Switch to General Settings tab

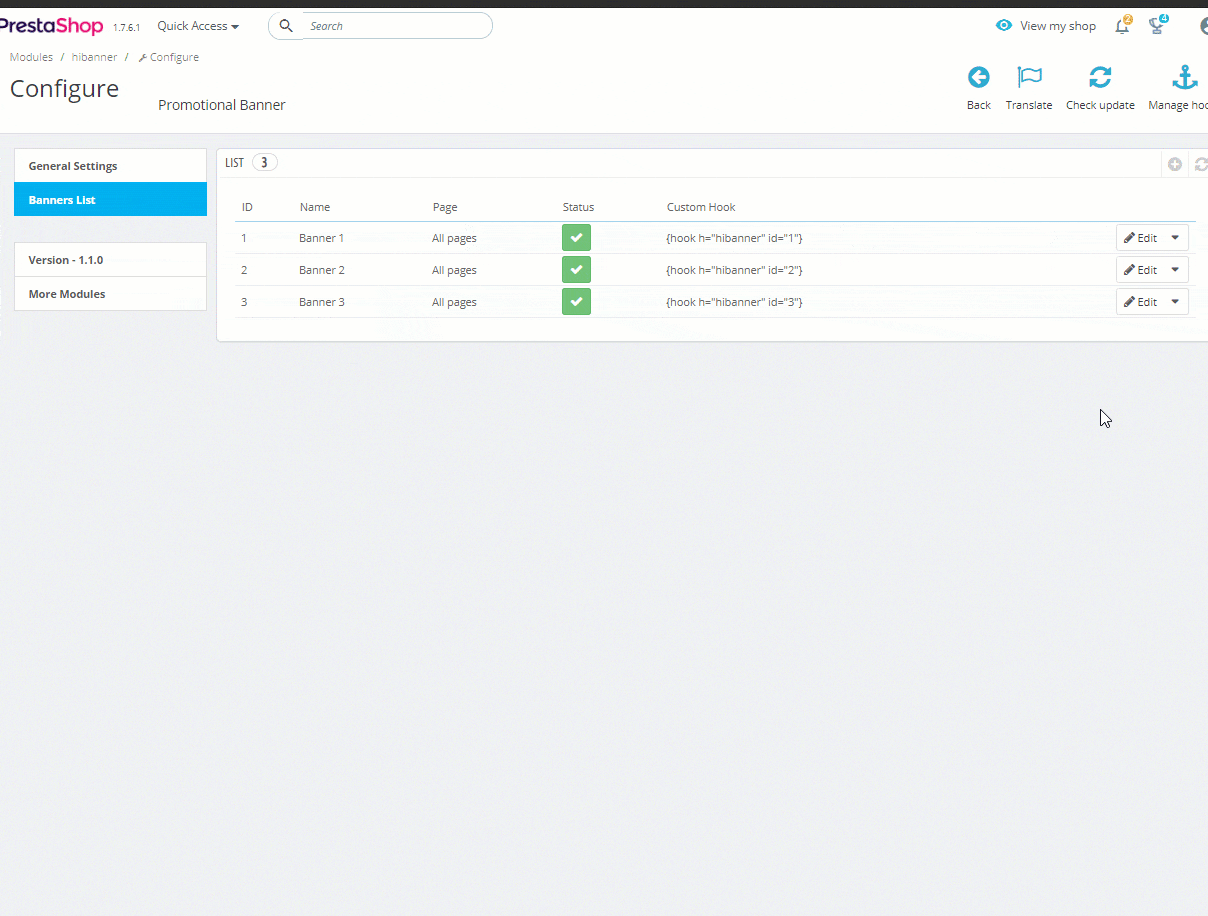[110, 166]
